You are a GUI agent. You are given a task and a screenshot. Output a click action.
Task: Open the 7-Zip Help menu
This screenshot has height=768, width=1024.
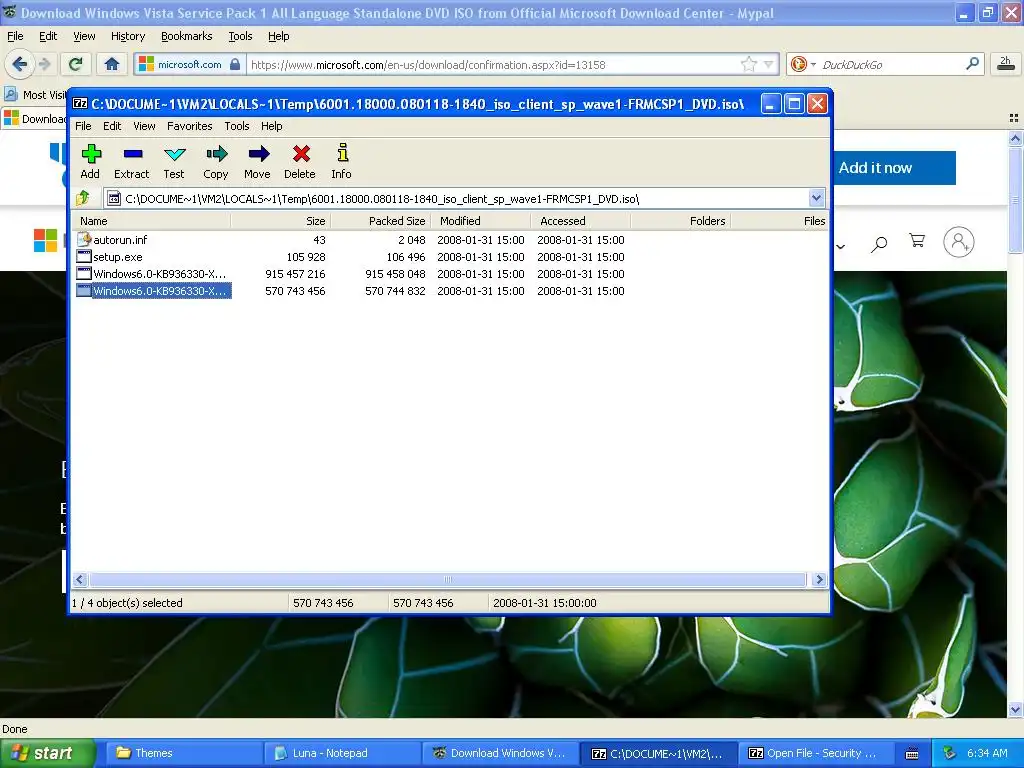[x=272, y=126]
